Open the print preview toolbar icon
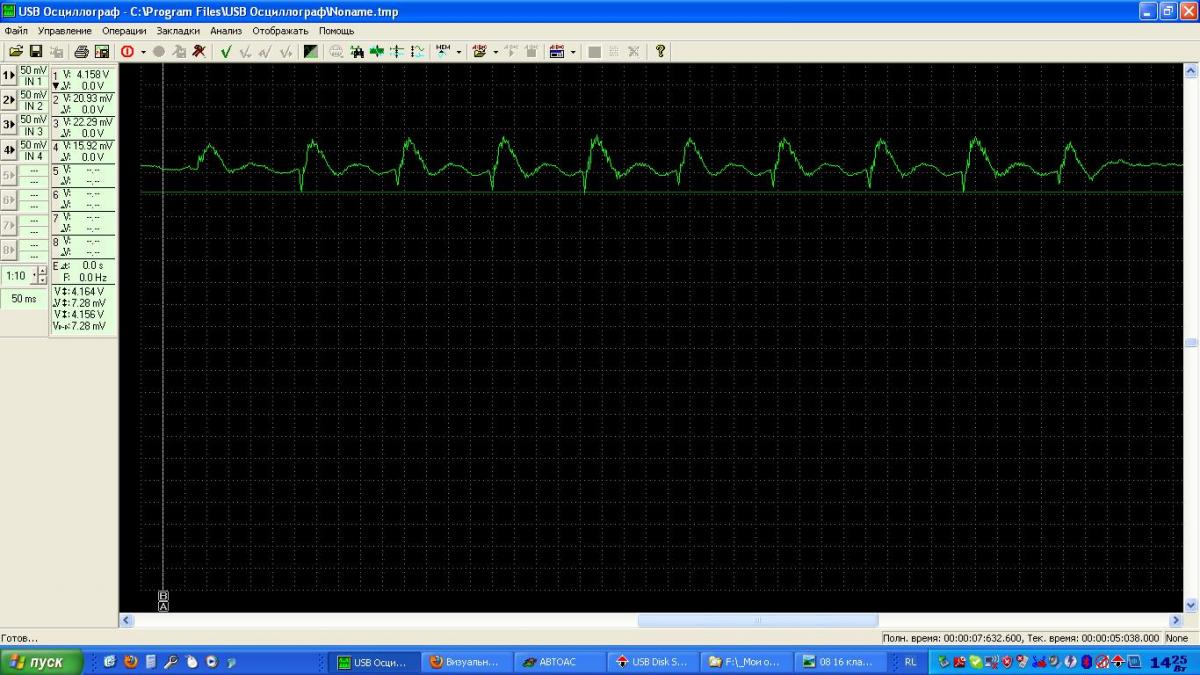Image resolution: width=1200 pixels, height=675 pixels. 102,51
